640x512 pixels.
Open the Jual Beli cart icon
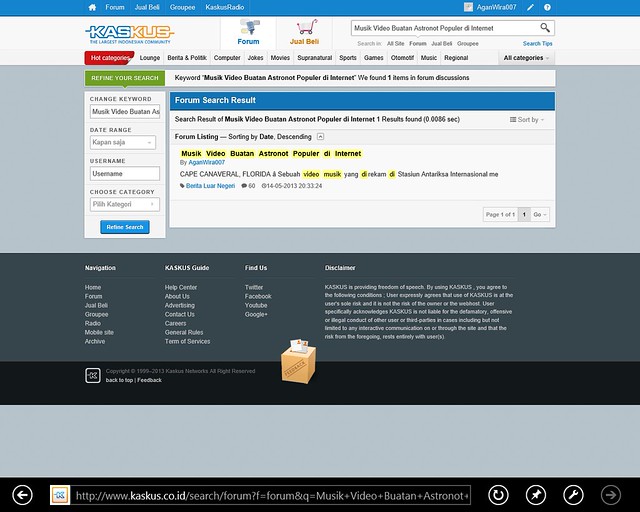tap(305, 33)
